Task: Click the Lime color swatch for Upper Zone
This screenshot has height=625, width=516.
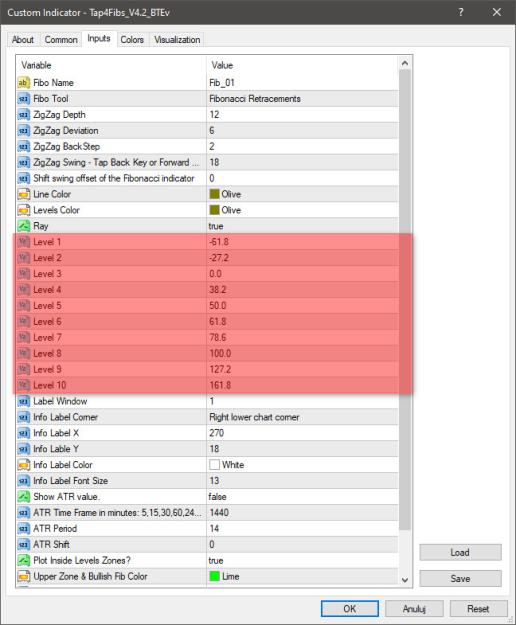Action: [214, 576]
